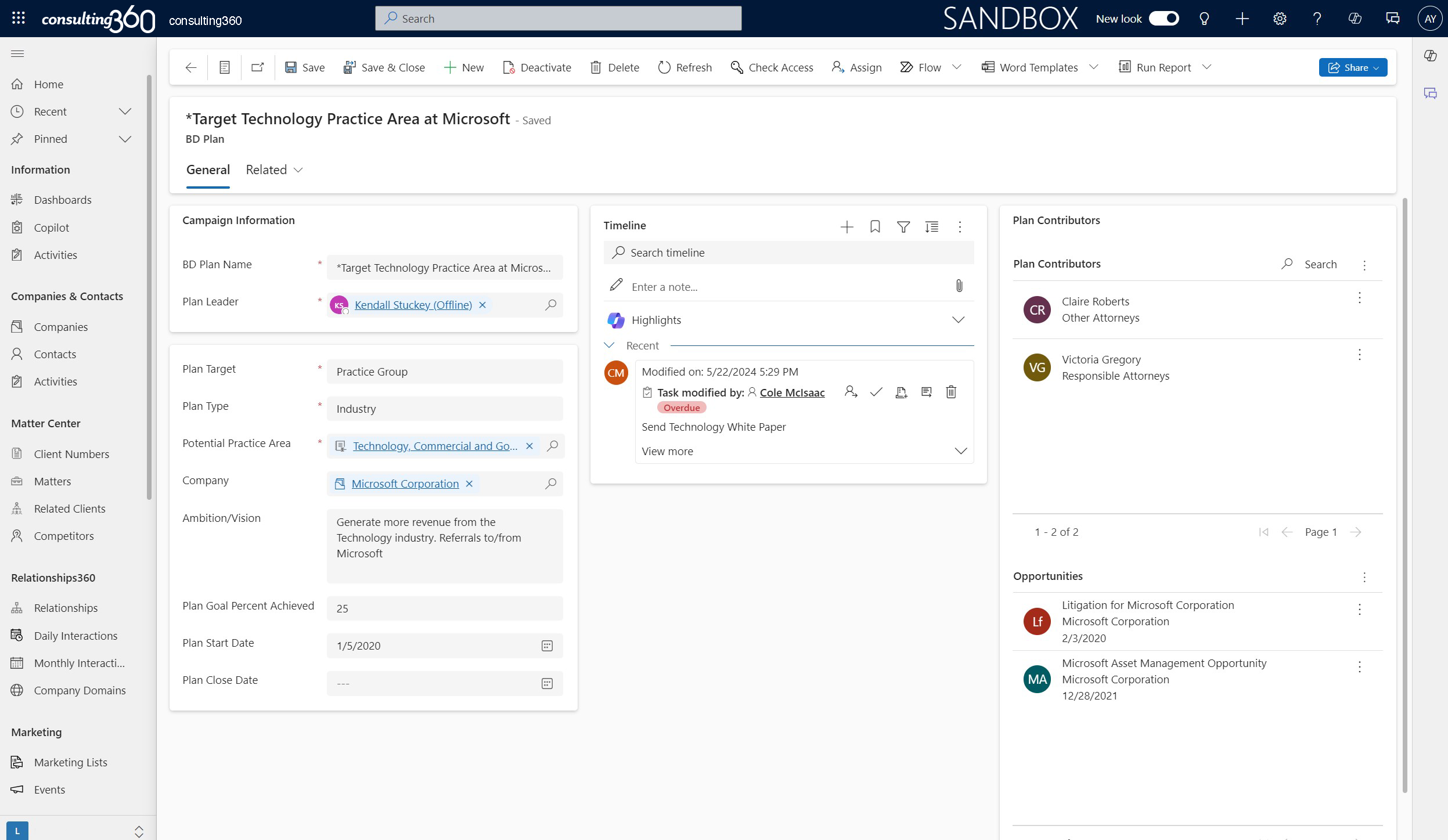Click Check Access
The width and height of the screenshot is (1448, 840).
pyautogui.click(x=772, y=67)
